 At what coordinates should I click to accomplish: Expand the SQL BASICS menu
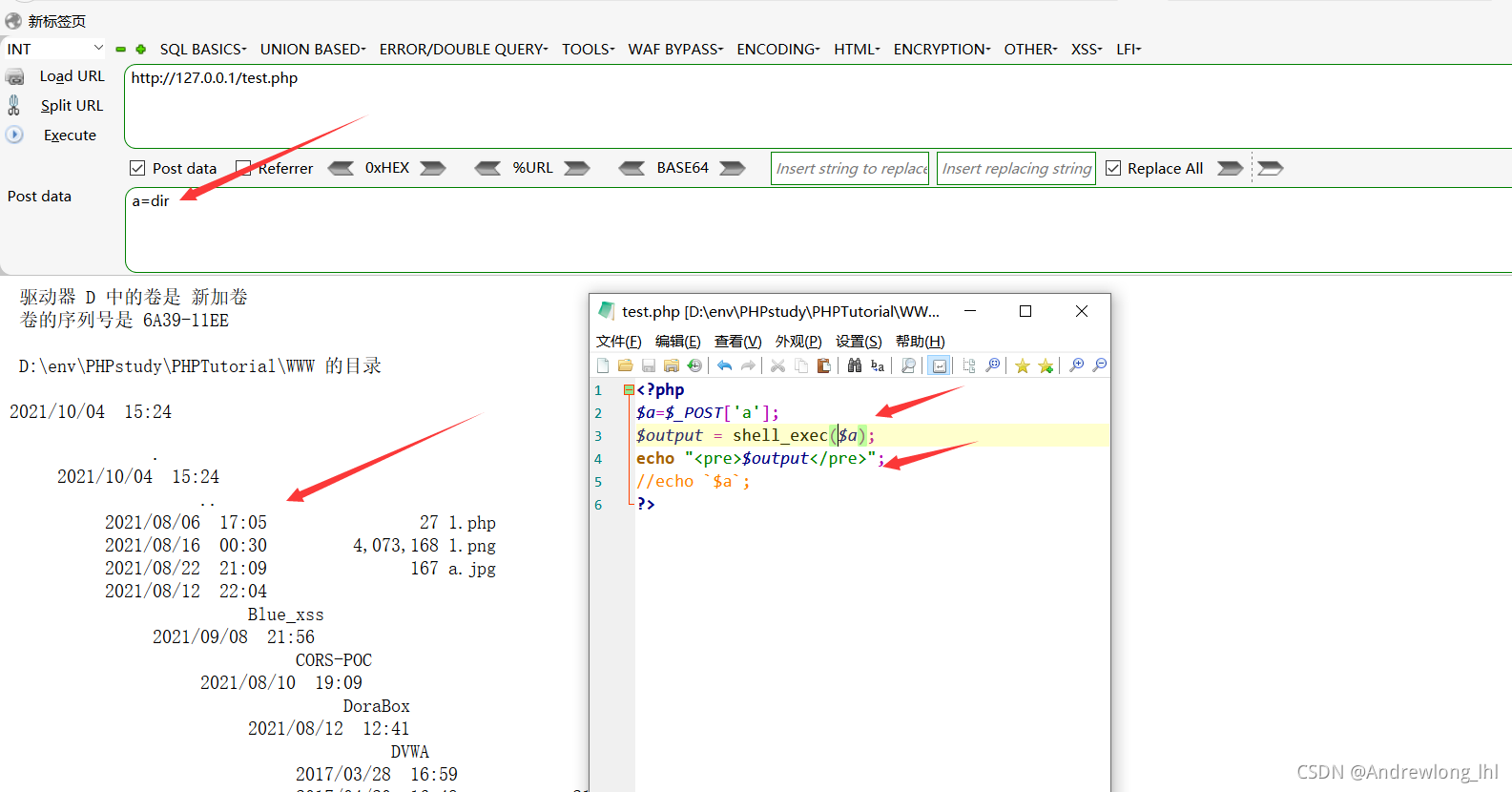203,49
